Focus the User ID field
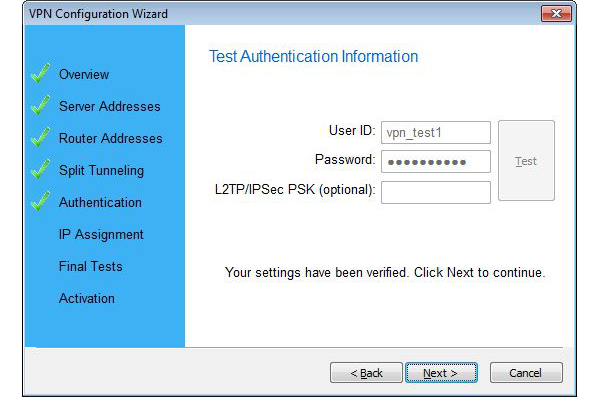Viewport: 600px width, 397px height. [436, 132]
